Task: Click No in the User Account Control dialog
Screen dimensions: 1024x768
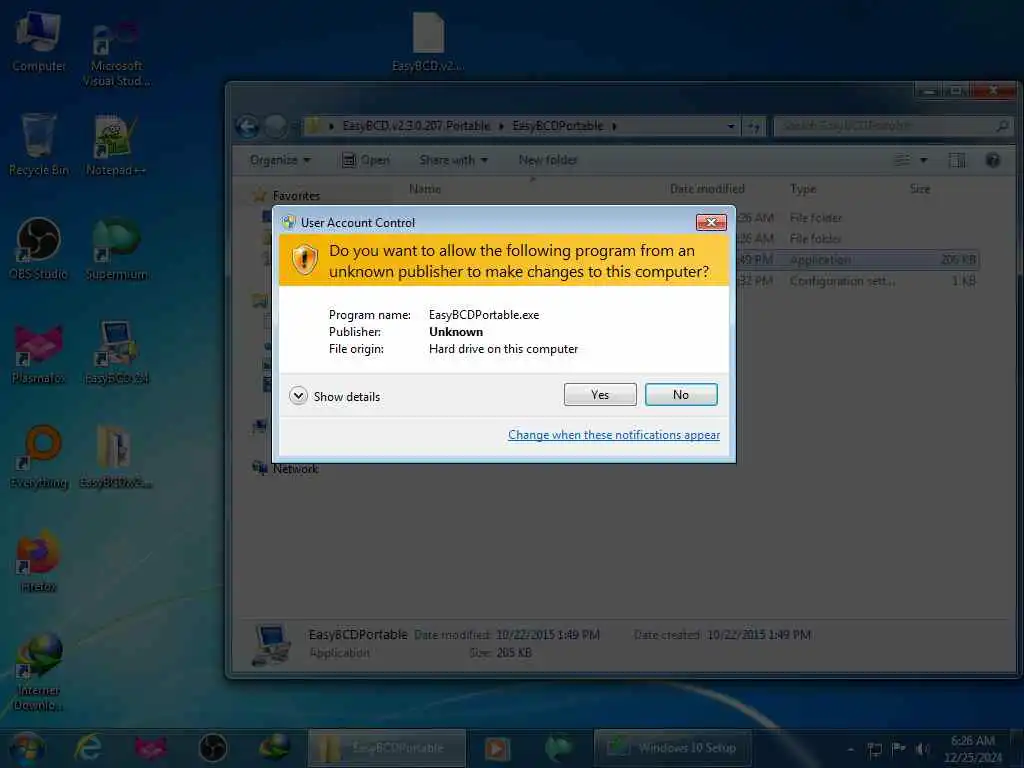Action: (x=680, y=394)
